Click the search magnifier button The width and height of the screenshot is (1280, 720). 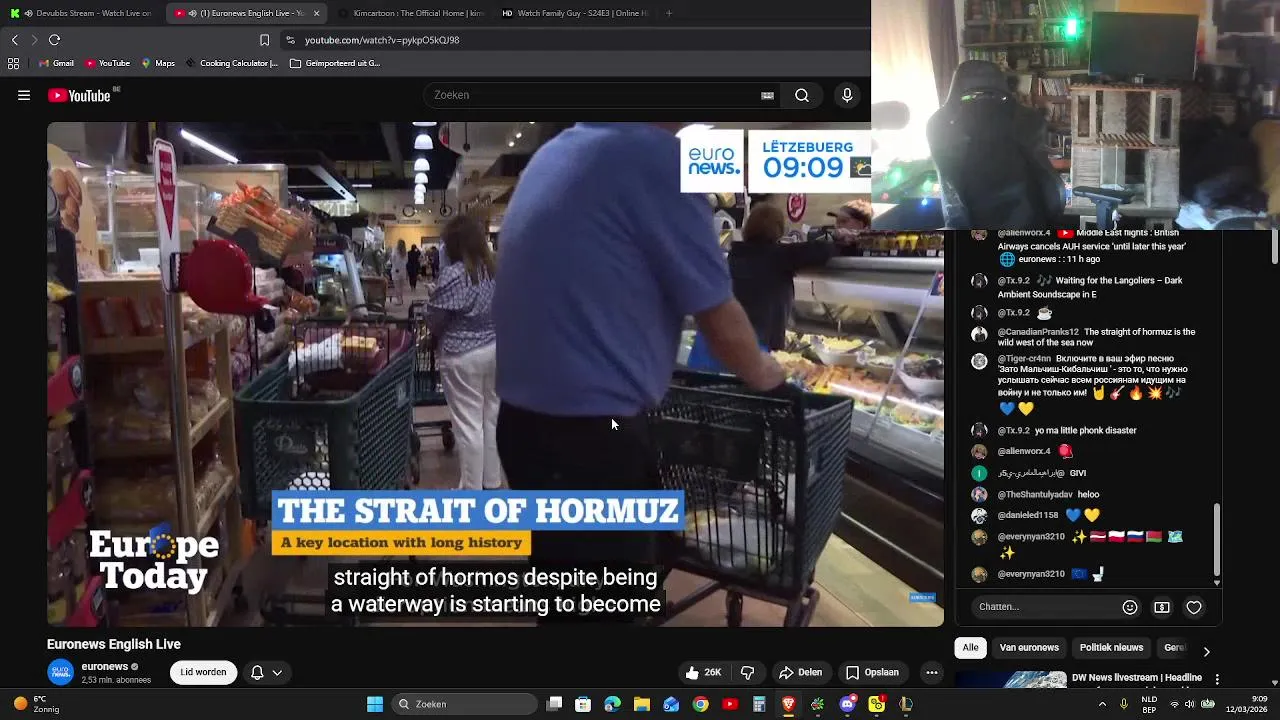[802, 95]
